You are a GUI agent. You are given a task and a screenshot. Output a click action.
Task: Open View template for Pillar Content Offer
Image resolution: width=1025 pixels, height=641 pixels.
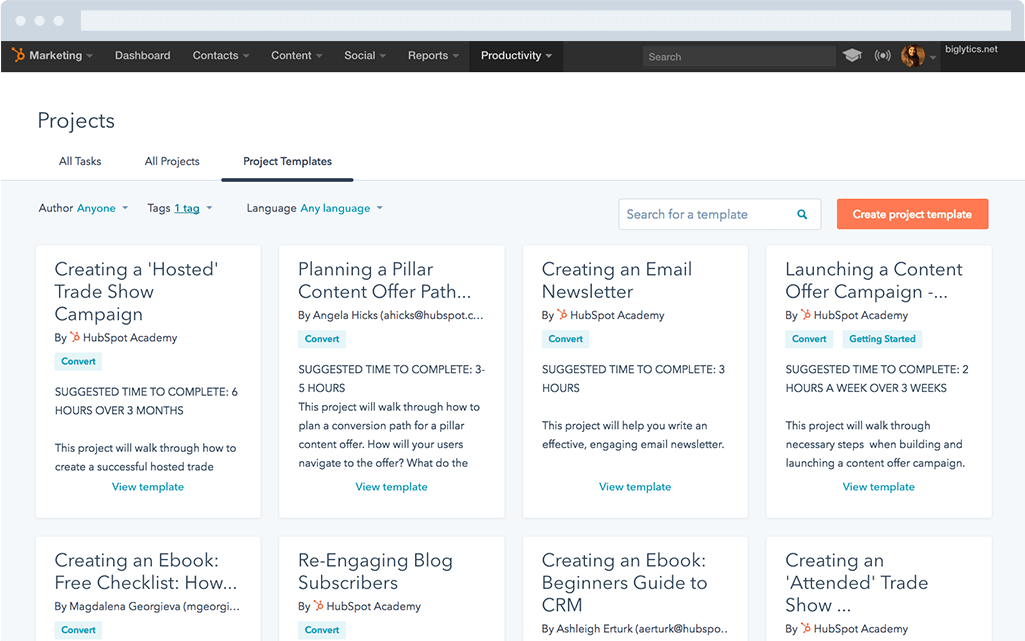click(391, 487)
